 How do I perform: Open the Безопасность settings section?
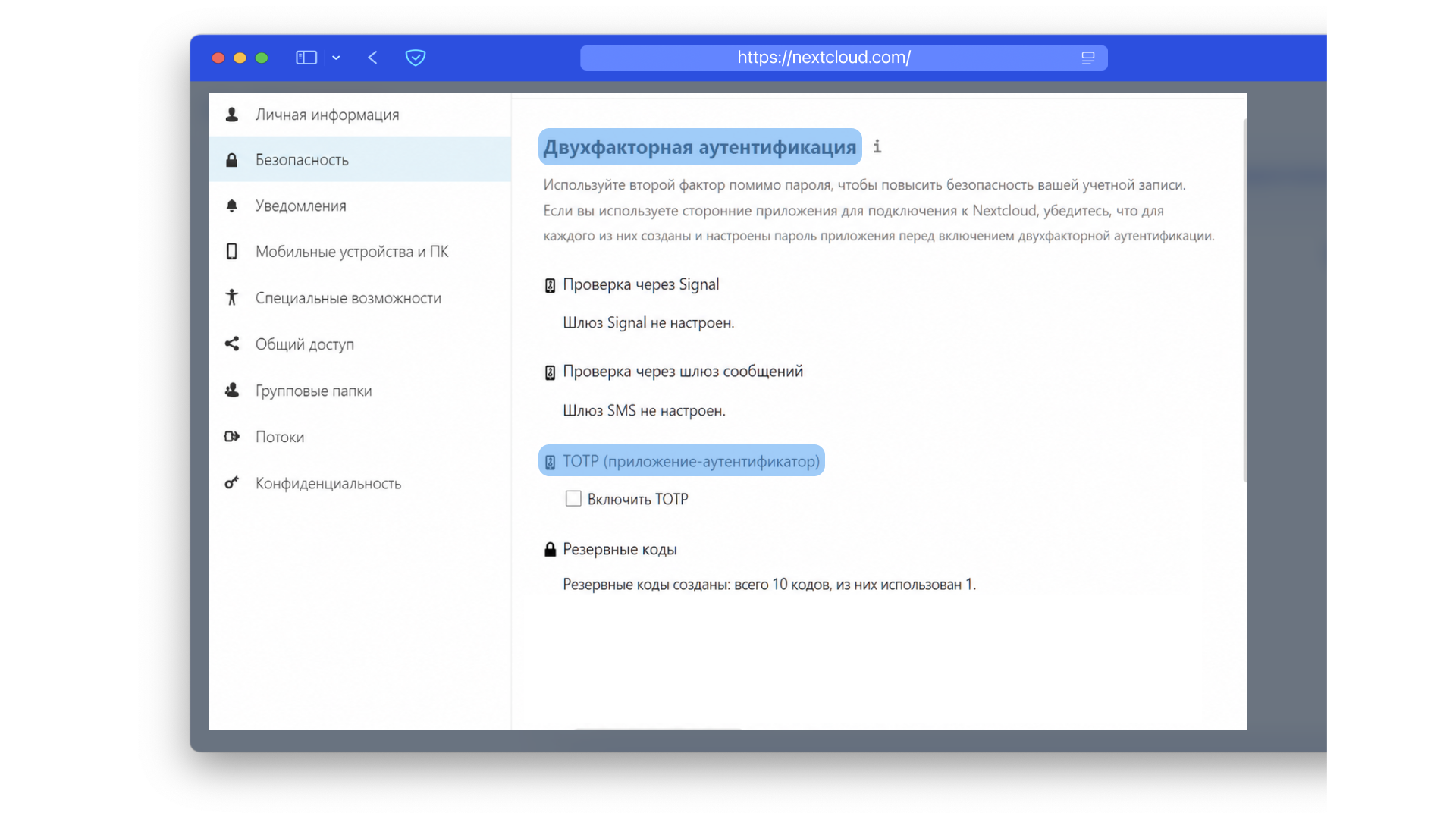click(x=360, y=159)
